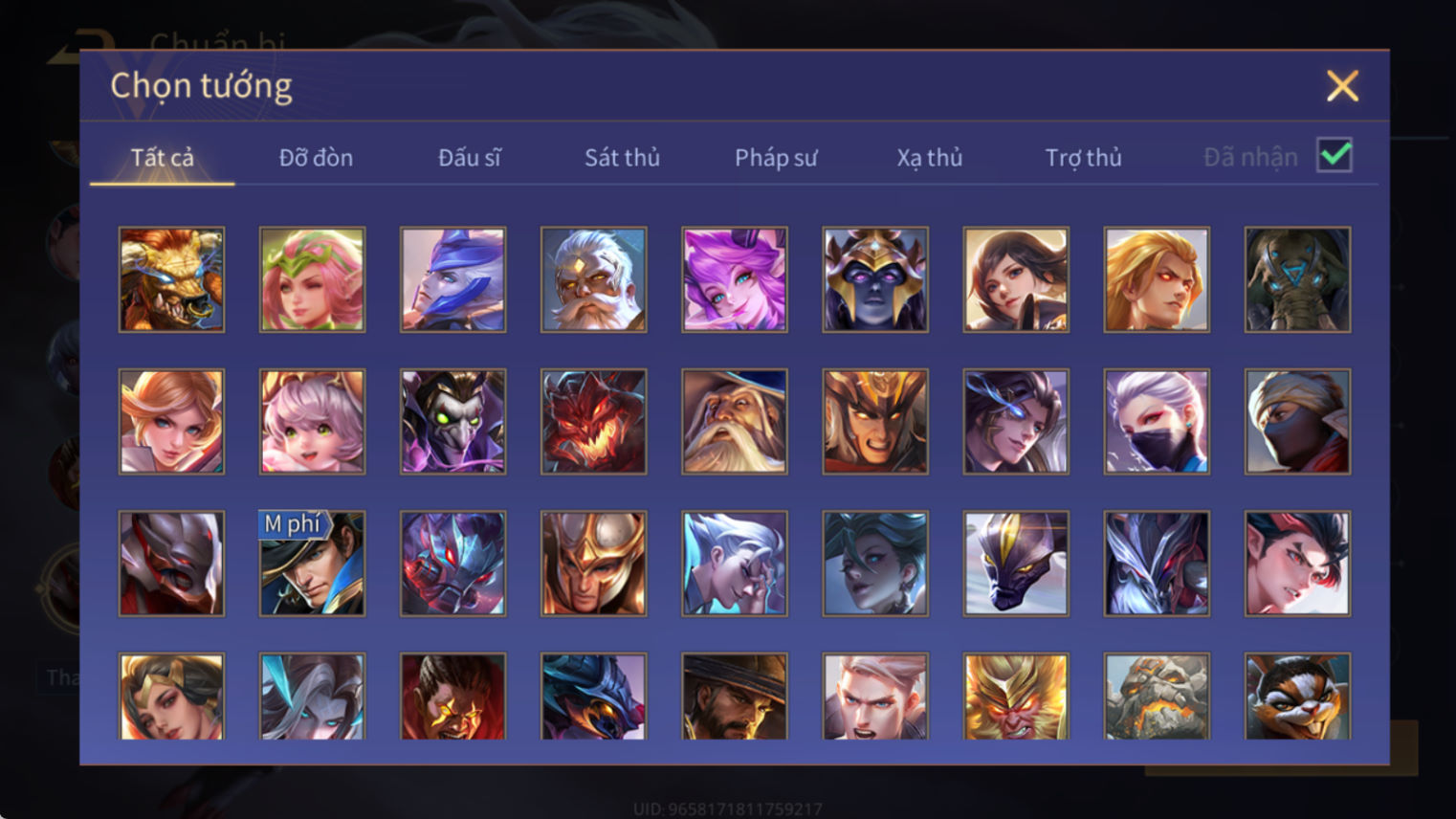Viewport: 1456px width, 819px height.
Task: Select the golden lion beast hero portrait
Action: 172,279
